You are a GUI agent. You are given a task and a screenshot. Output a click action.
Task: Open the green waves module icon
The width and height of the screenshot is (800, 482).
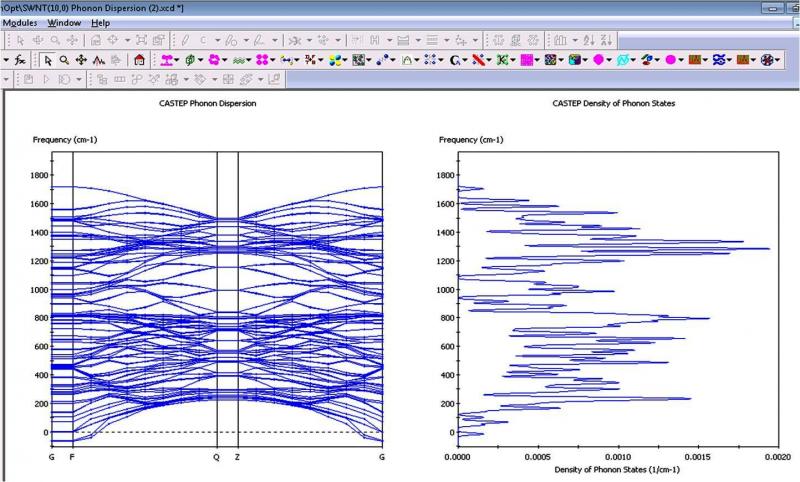[x=238, y=60]
